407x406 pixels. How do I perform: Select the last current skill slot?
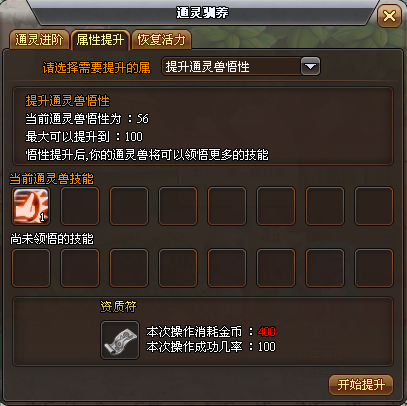(x=374, y=206)
